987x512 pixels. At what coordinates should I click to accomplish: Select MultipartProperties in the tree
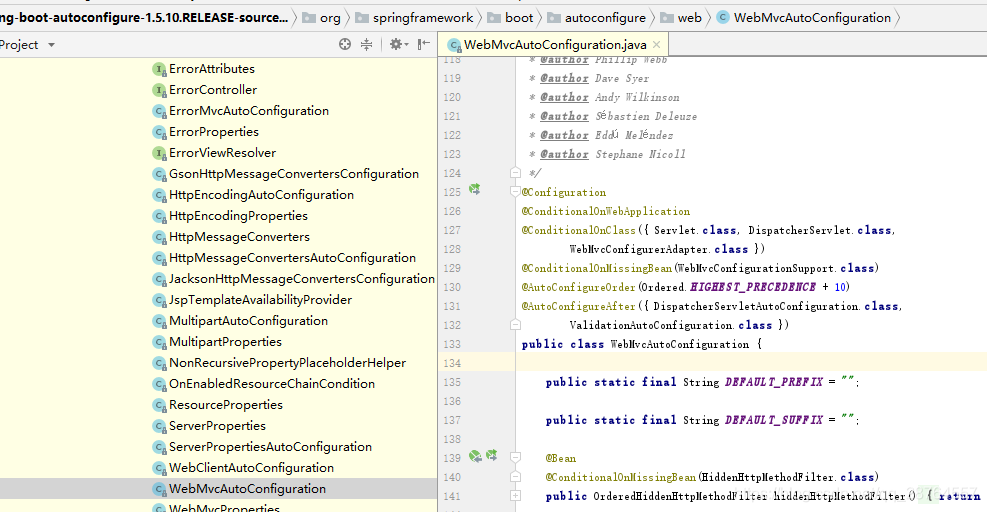[x=225, y=341]
